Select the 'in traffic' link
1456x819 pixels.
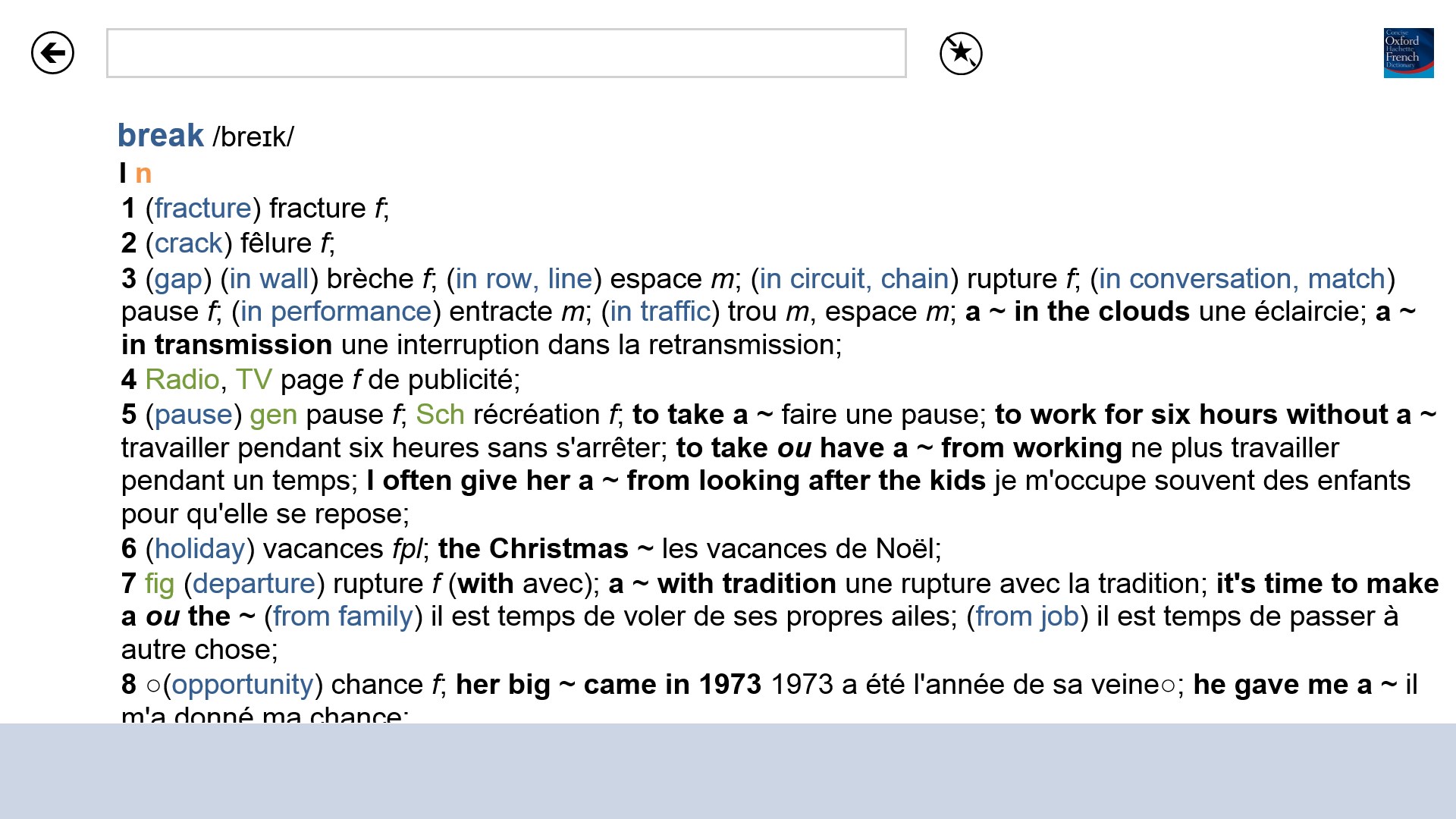click(660, 311)
